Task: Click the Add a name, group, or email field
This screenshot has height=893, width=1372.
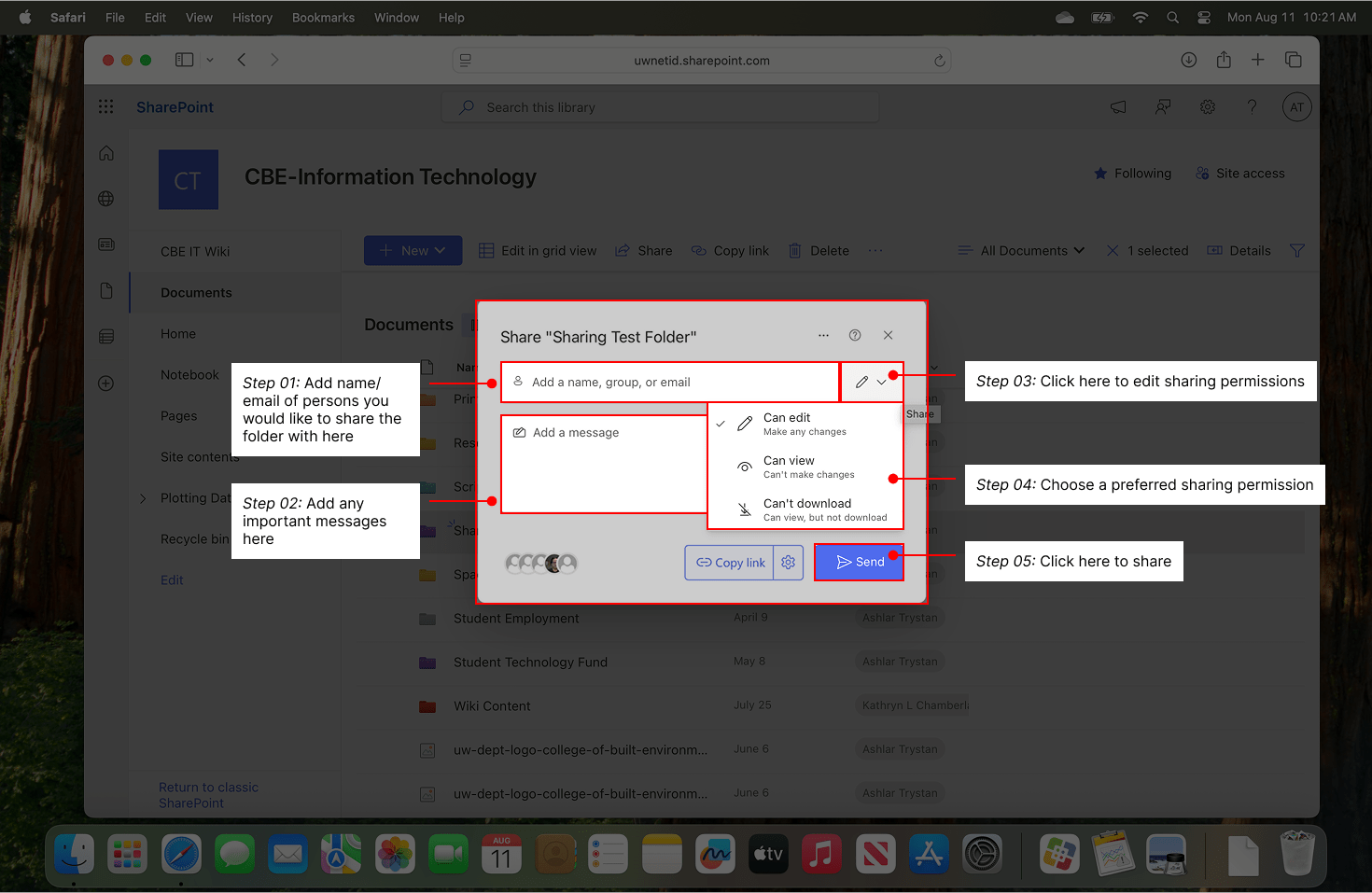Action: coord(670,383)
